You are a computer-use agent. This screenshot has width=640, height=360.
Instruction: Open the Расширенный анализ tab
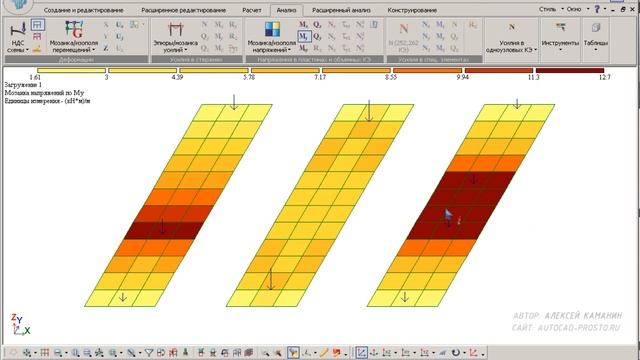coord(341,10)
